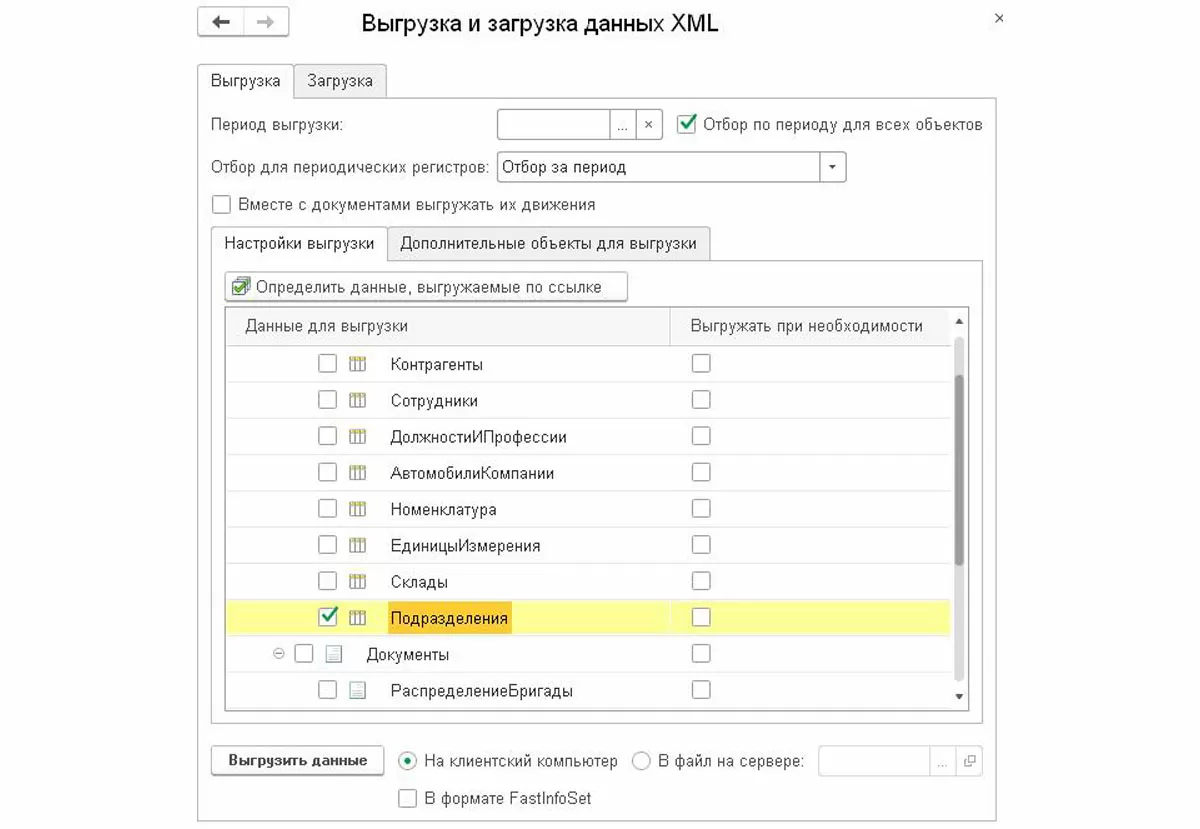Screen dimensions: 1200x829
Task: Select the 'В файл на сервере' option
Action: (642, 761)
